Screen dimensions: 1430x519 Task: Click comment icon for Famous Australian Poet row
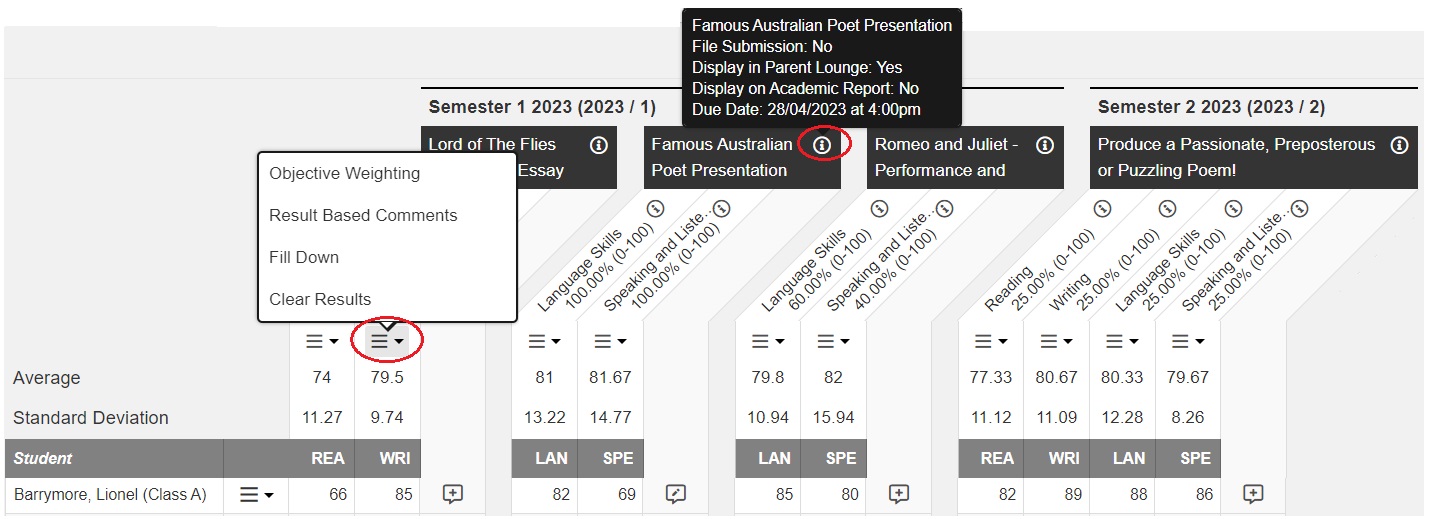pyautogui.click(x=676, y=494)
